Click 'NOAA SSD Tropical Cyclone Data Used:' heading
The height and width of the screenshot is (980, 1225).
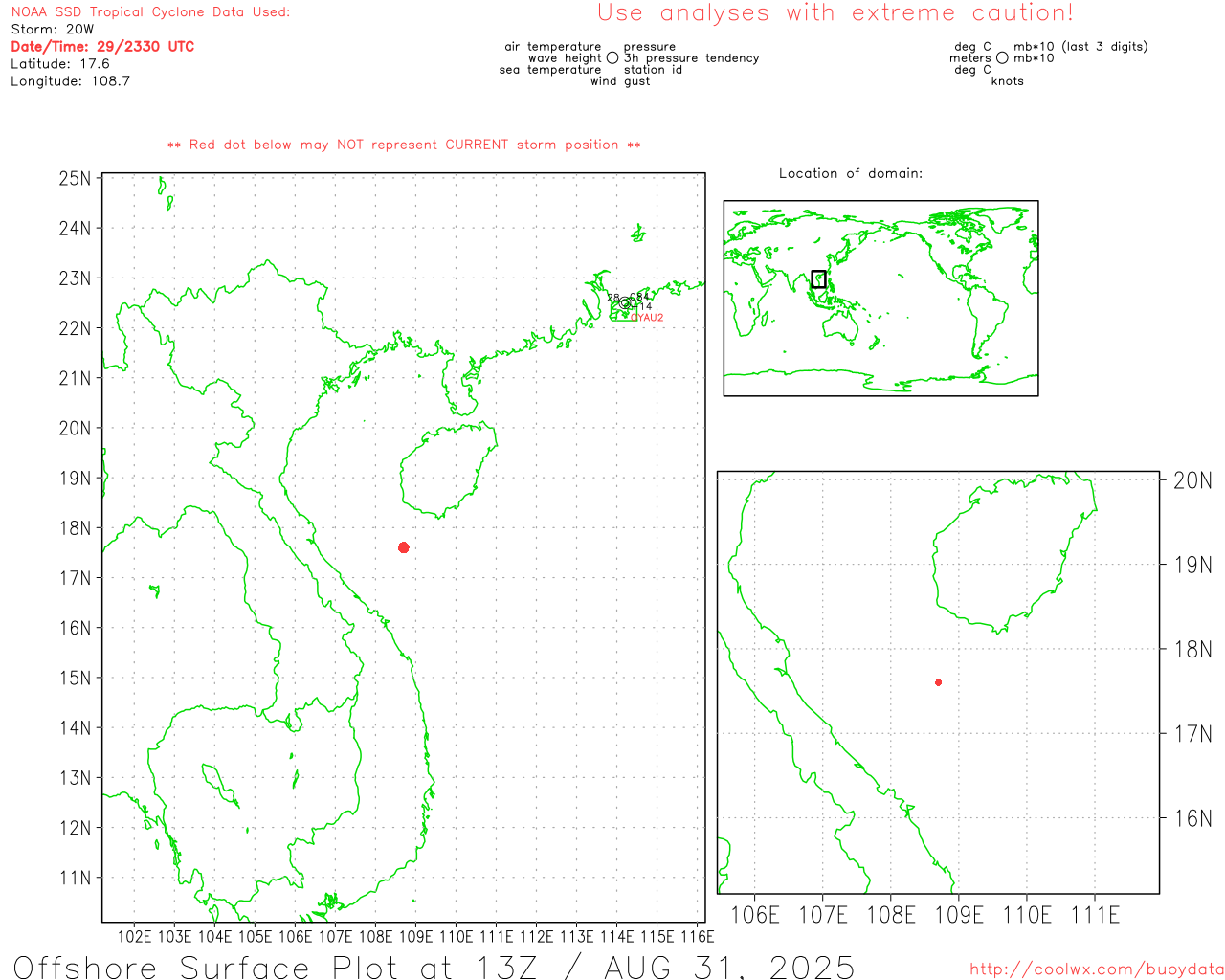(150, 12)
